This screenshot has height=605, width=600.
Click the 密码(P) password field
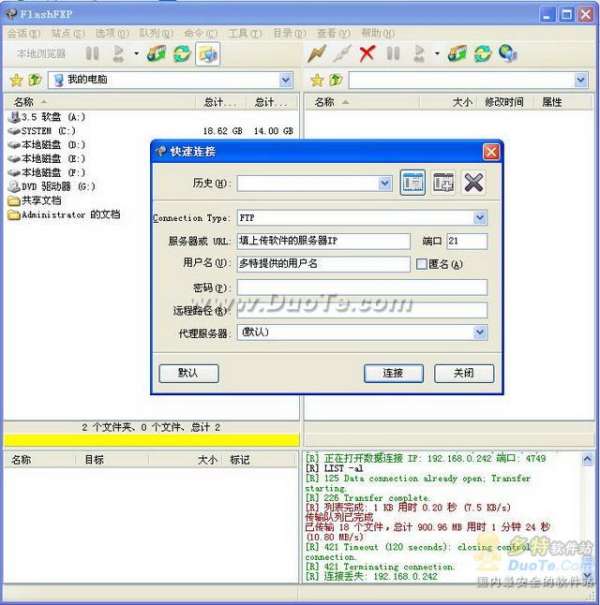(x=362, y=287)
